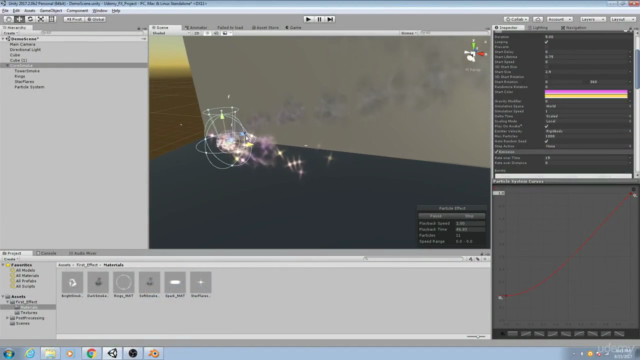The image size is (640, 360).
Task: Switch to the Audio Mixer tab
Action: click(82, 253)
